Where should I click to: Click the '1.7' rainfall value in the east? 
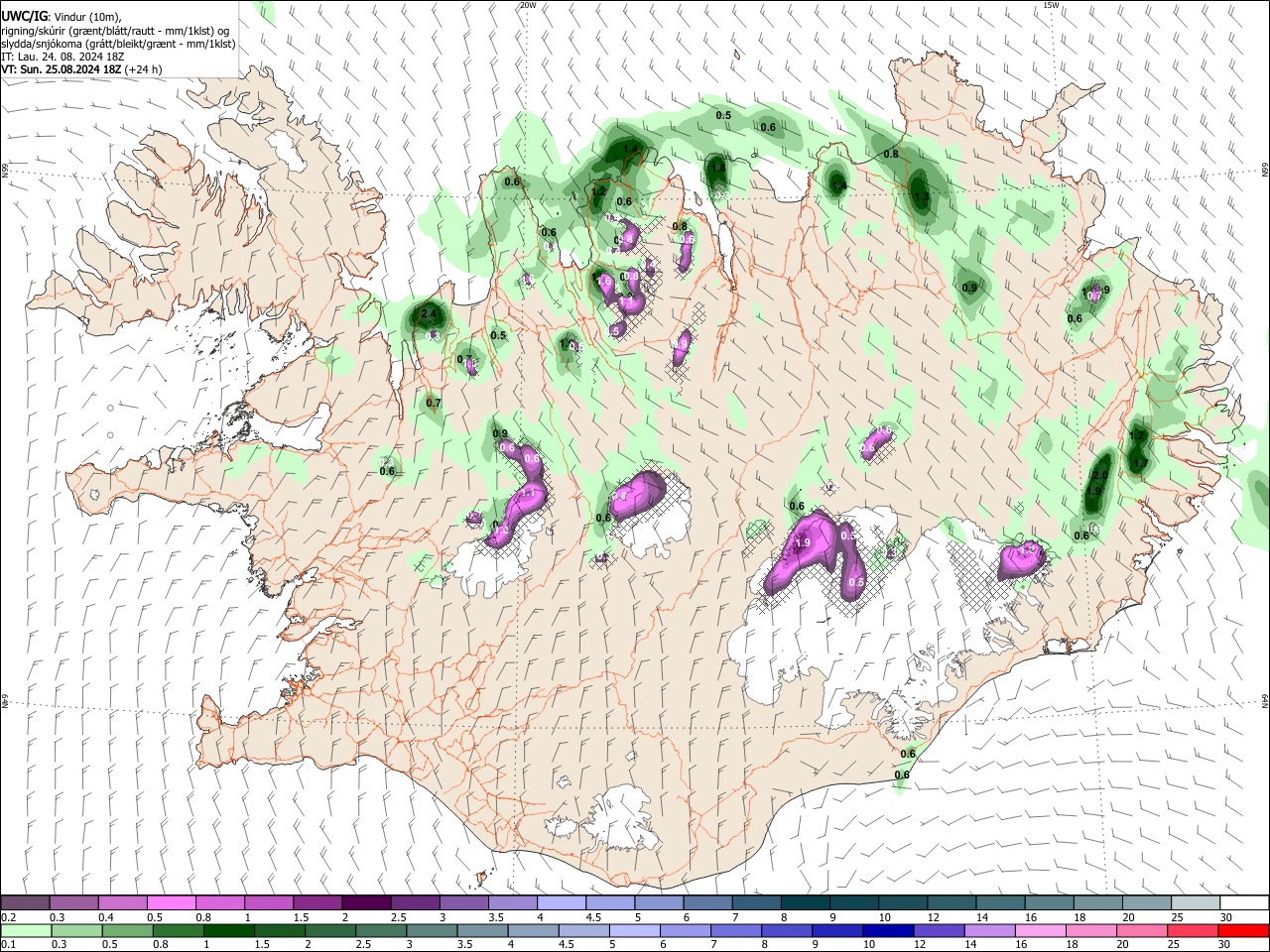coord(1140,463)
